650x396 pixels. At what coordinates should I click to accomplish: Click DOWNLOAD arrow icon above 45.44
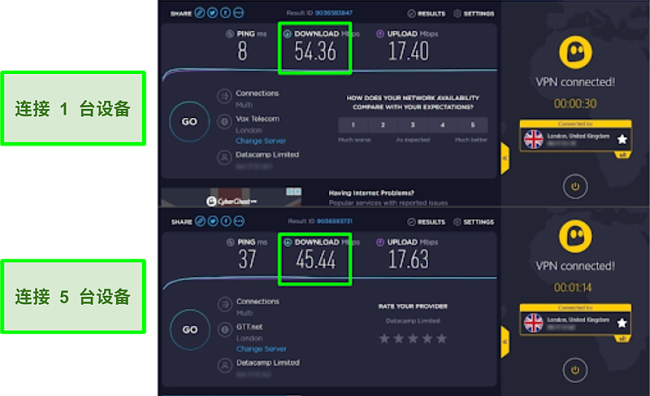[287, 242]
